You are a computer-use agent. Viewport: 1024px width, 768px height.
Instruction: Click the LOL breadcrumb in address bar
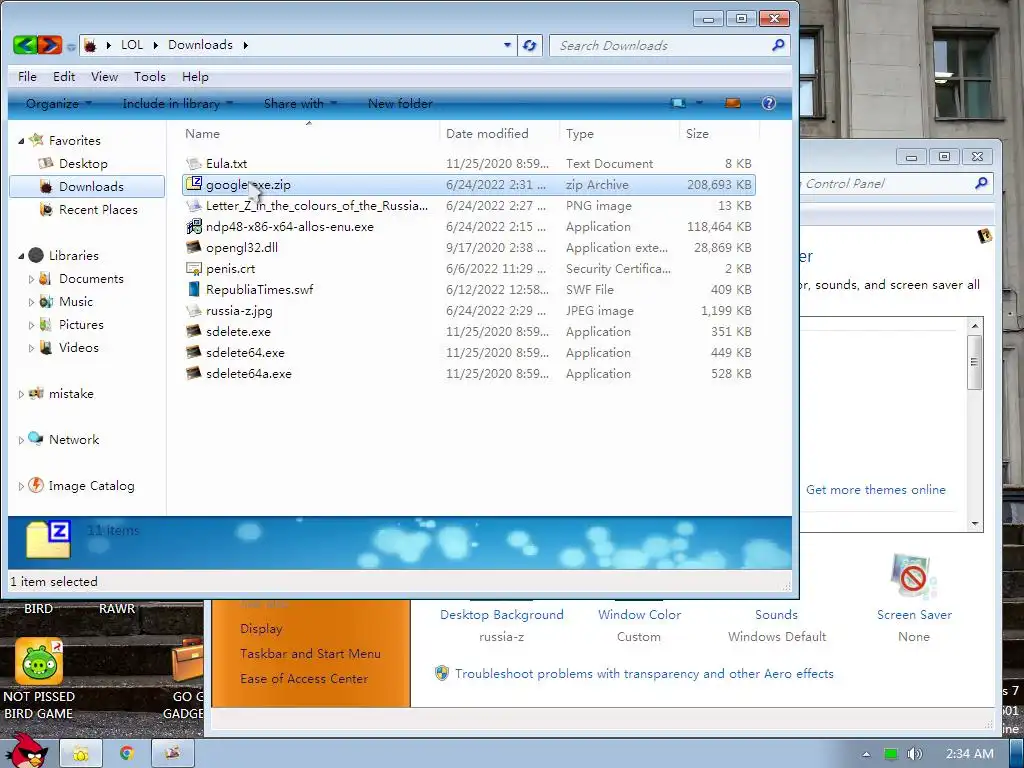131,44
